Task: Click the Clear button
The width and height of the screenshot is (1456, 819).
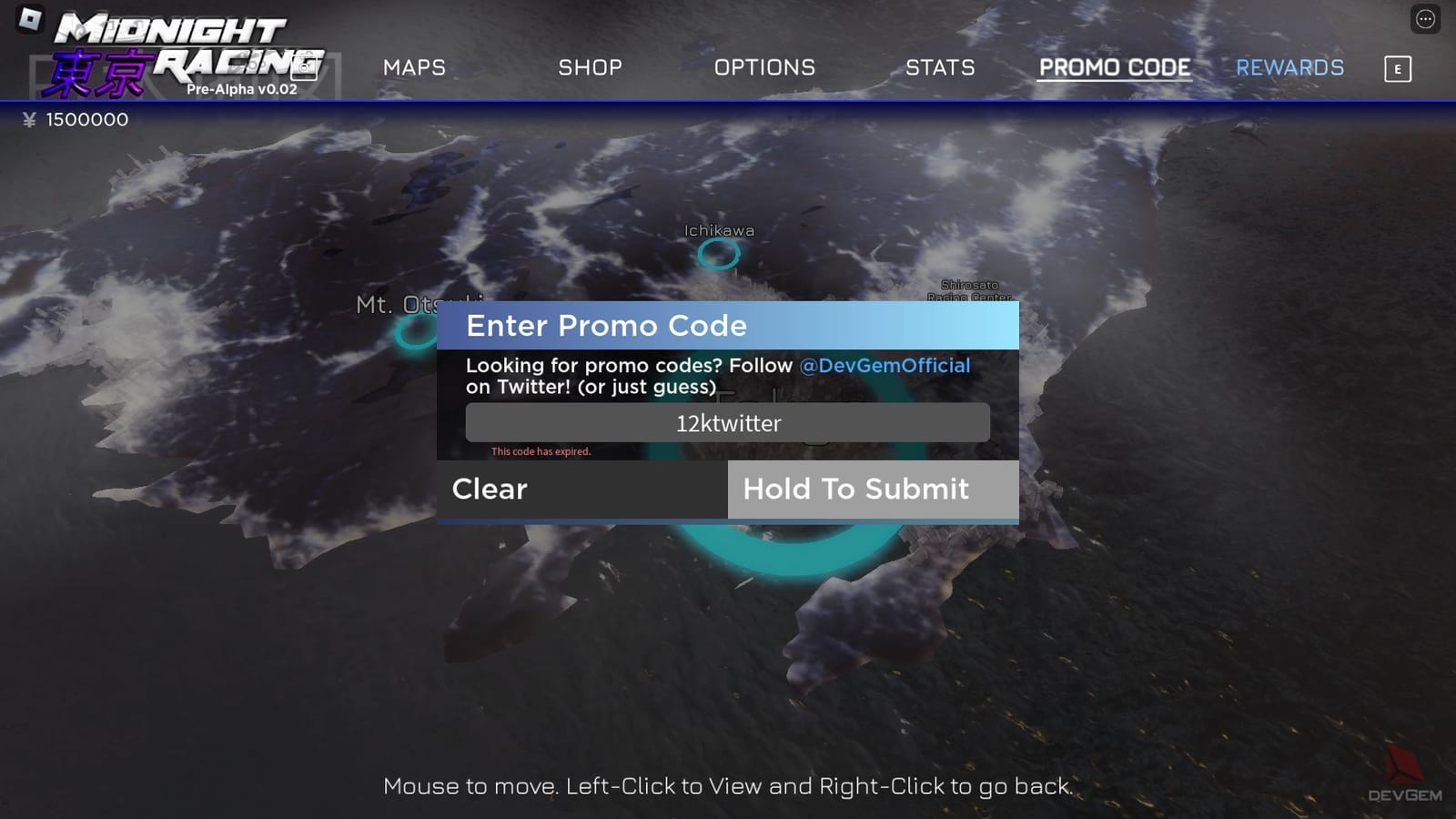Action: tap(582, 490)
